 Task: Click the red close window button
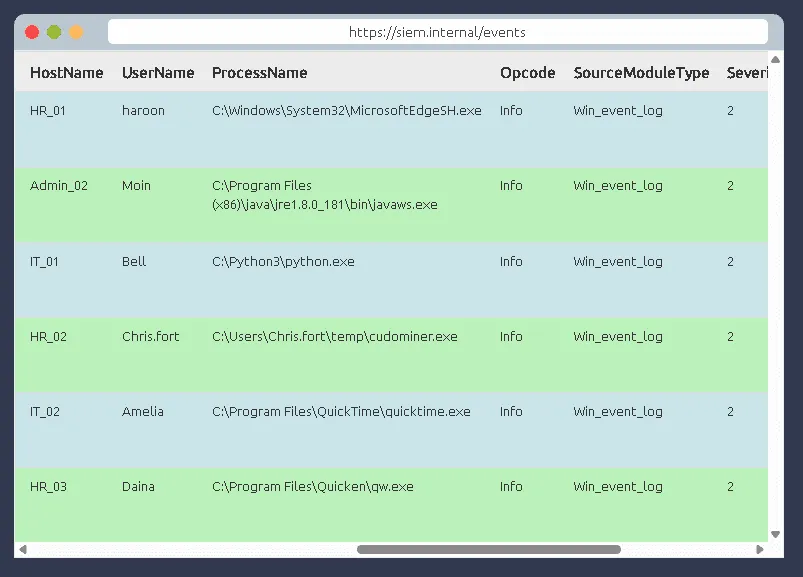[32, 32]
